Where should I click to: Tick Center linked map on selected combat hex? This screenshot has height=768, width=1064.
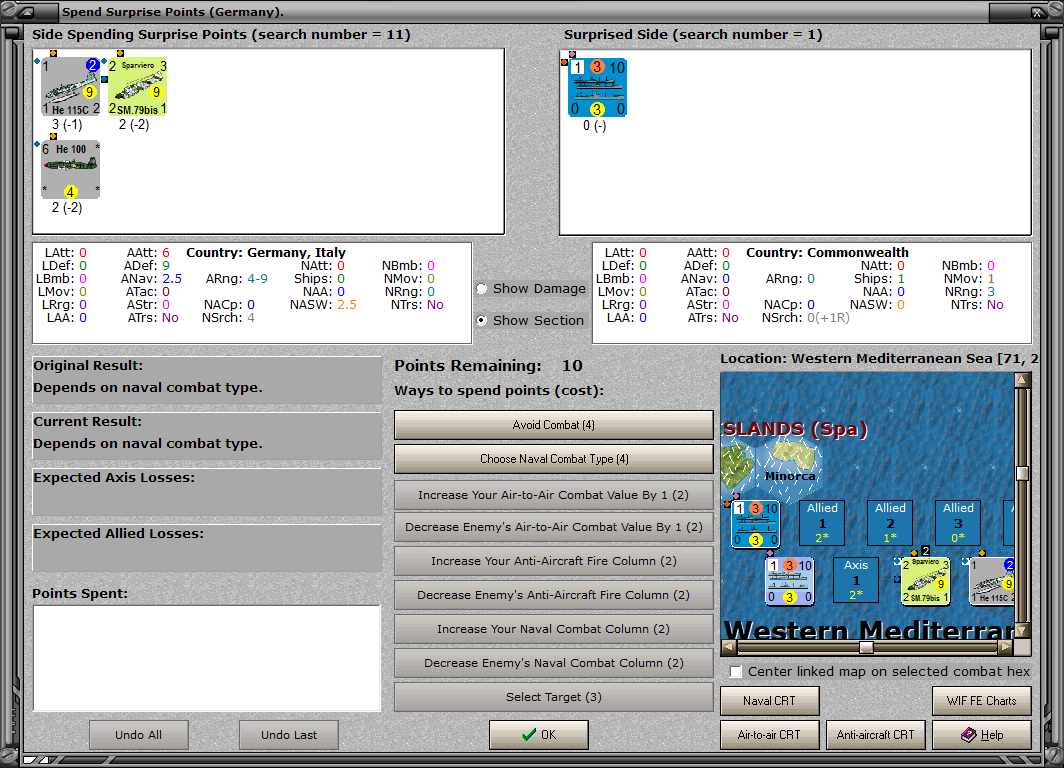click(736, 672)
